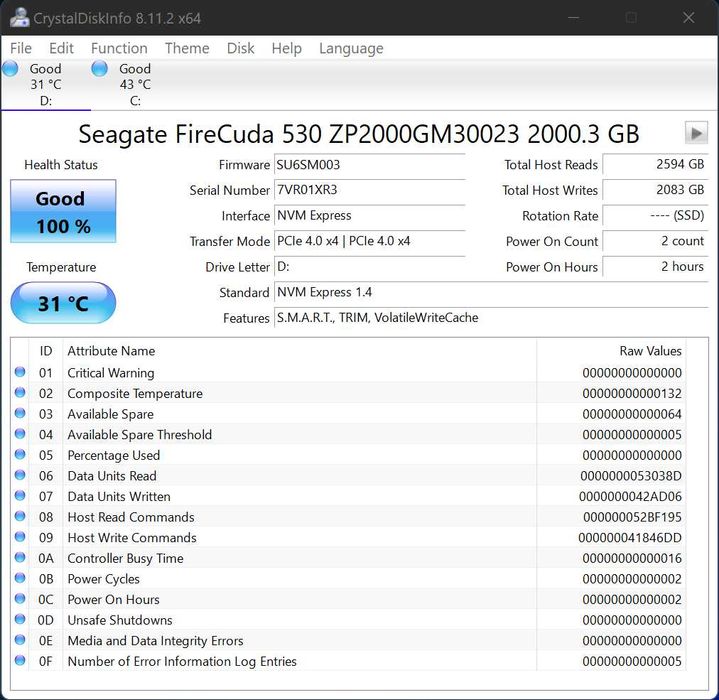The height and width of the screenshot is (700, 719).
Task: Select the D: drive tab at 31 °C
Action: [45, 85]
